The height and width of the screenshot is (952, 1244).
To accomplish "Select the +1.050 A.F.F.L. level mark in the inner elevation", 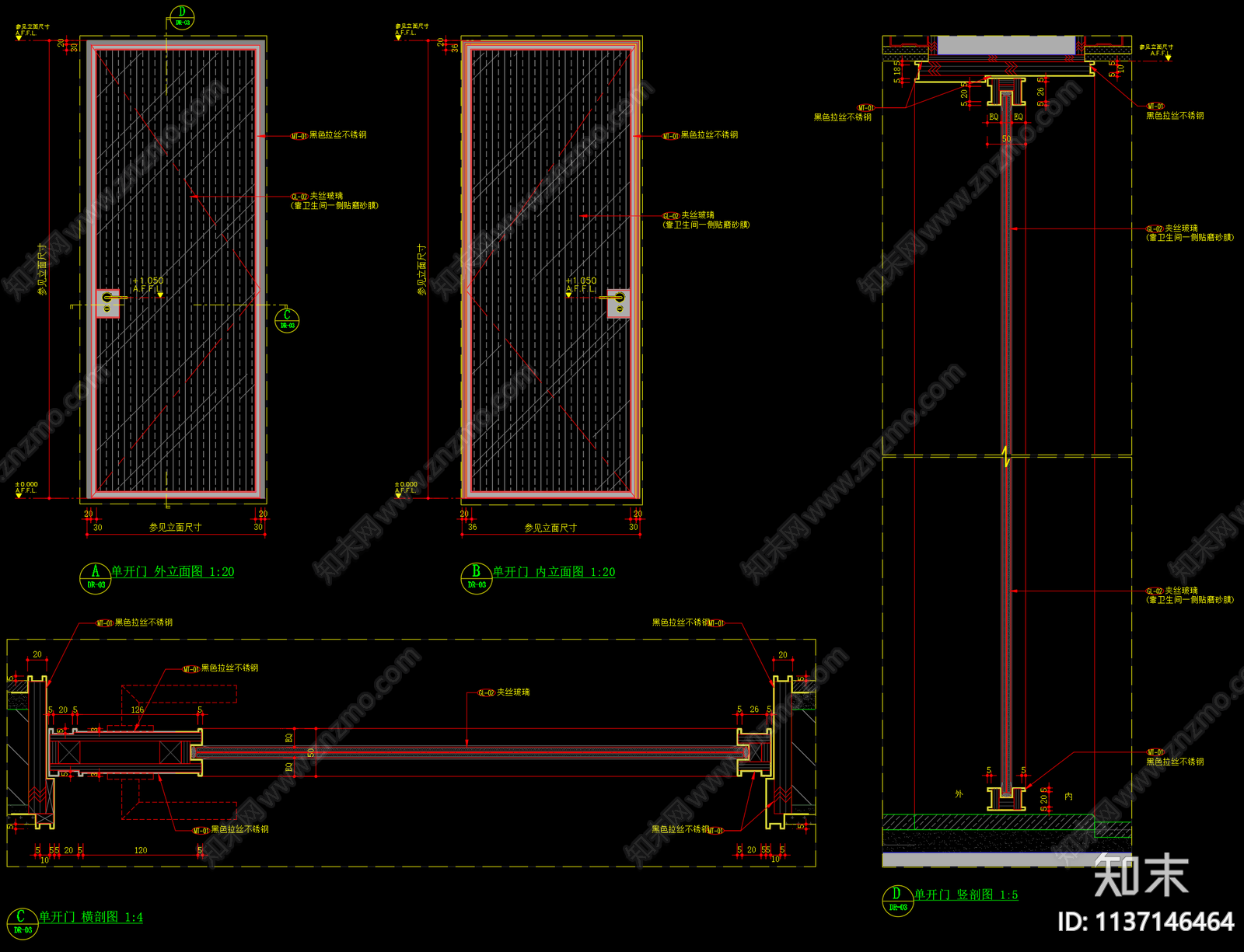I will [581, 285].
